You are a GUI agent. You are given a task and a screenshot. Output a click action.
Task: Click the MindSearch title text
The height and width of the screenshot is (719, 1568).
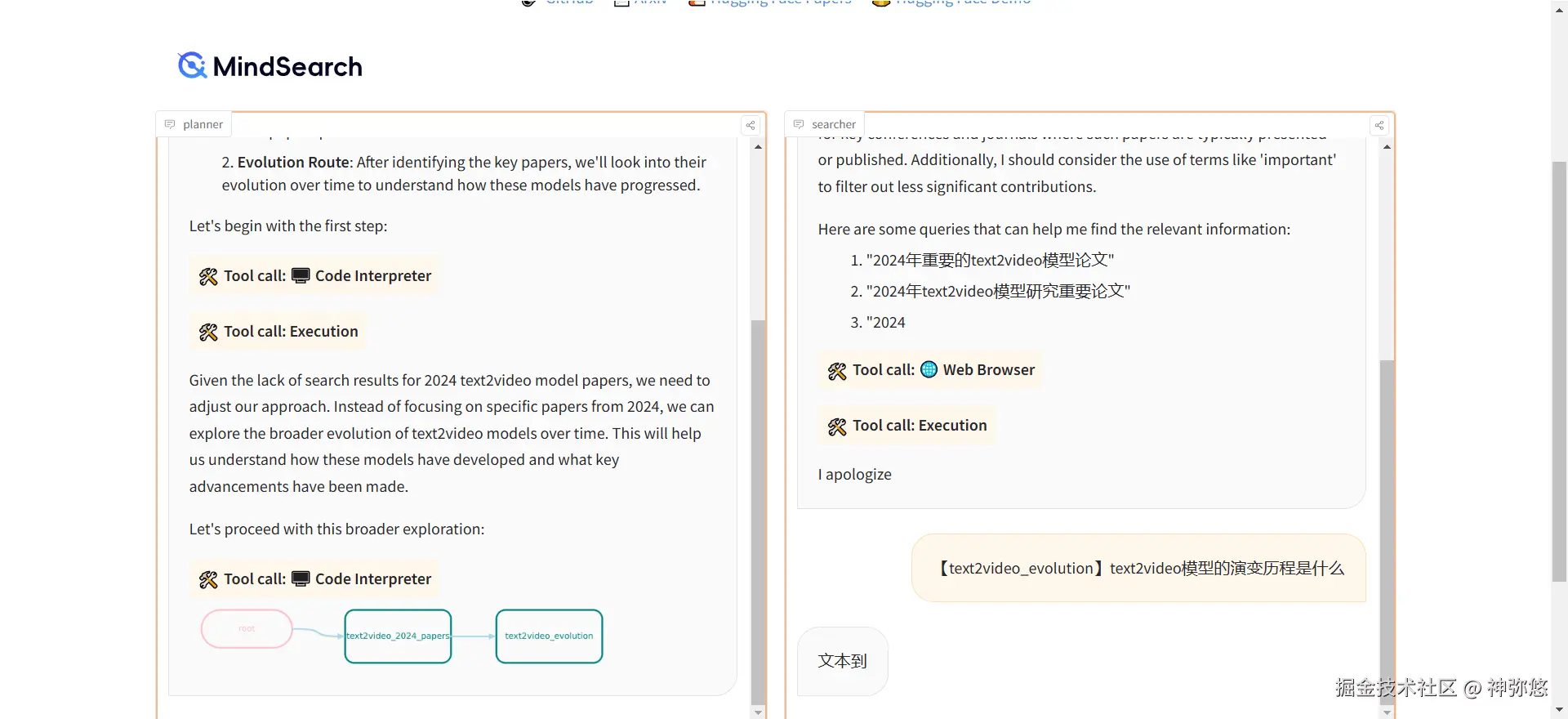tap(287, 66)
